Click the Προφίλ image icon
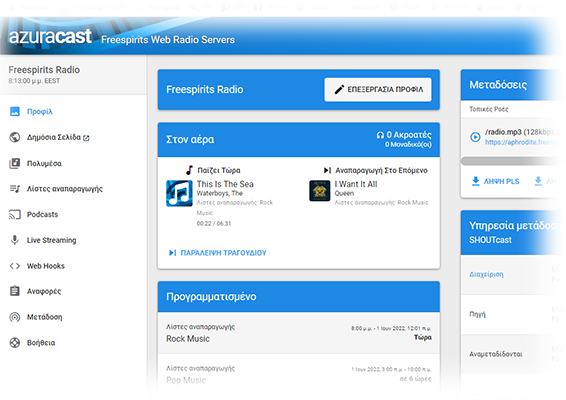566x400 pixels. pyautogui.click(x=14, y=112)
